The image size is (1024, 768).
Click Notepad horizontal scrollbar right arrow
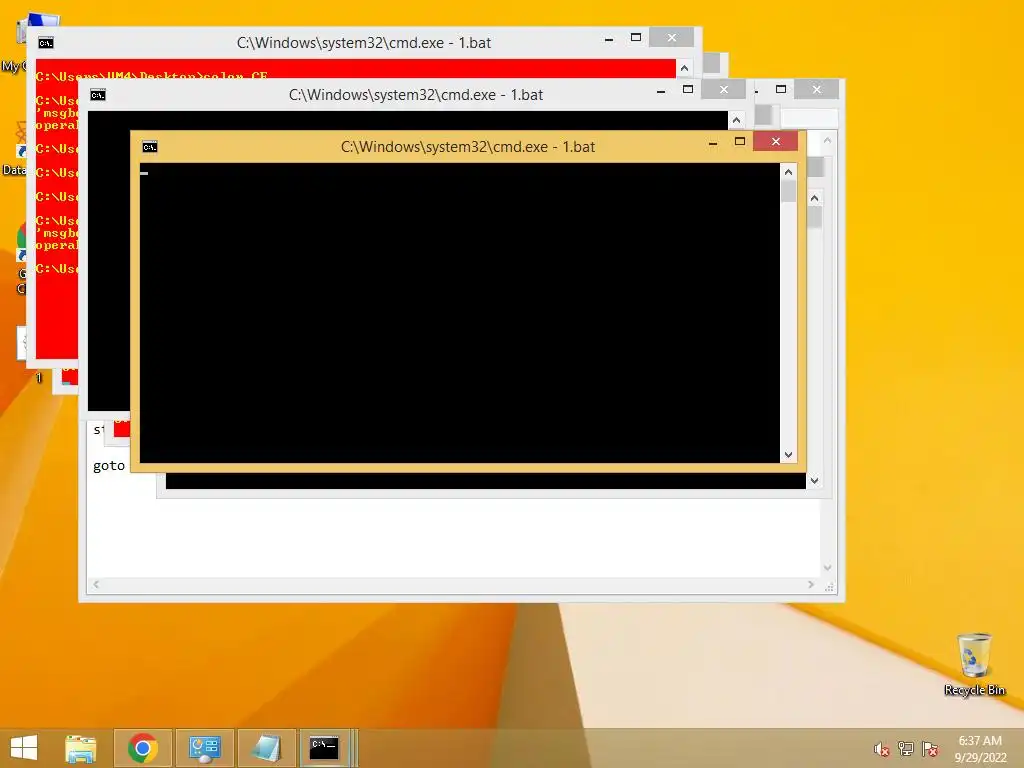[x=810, y=584]
